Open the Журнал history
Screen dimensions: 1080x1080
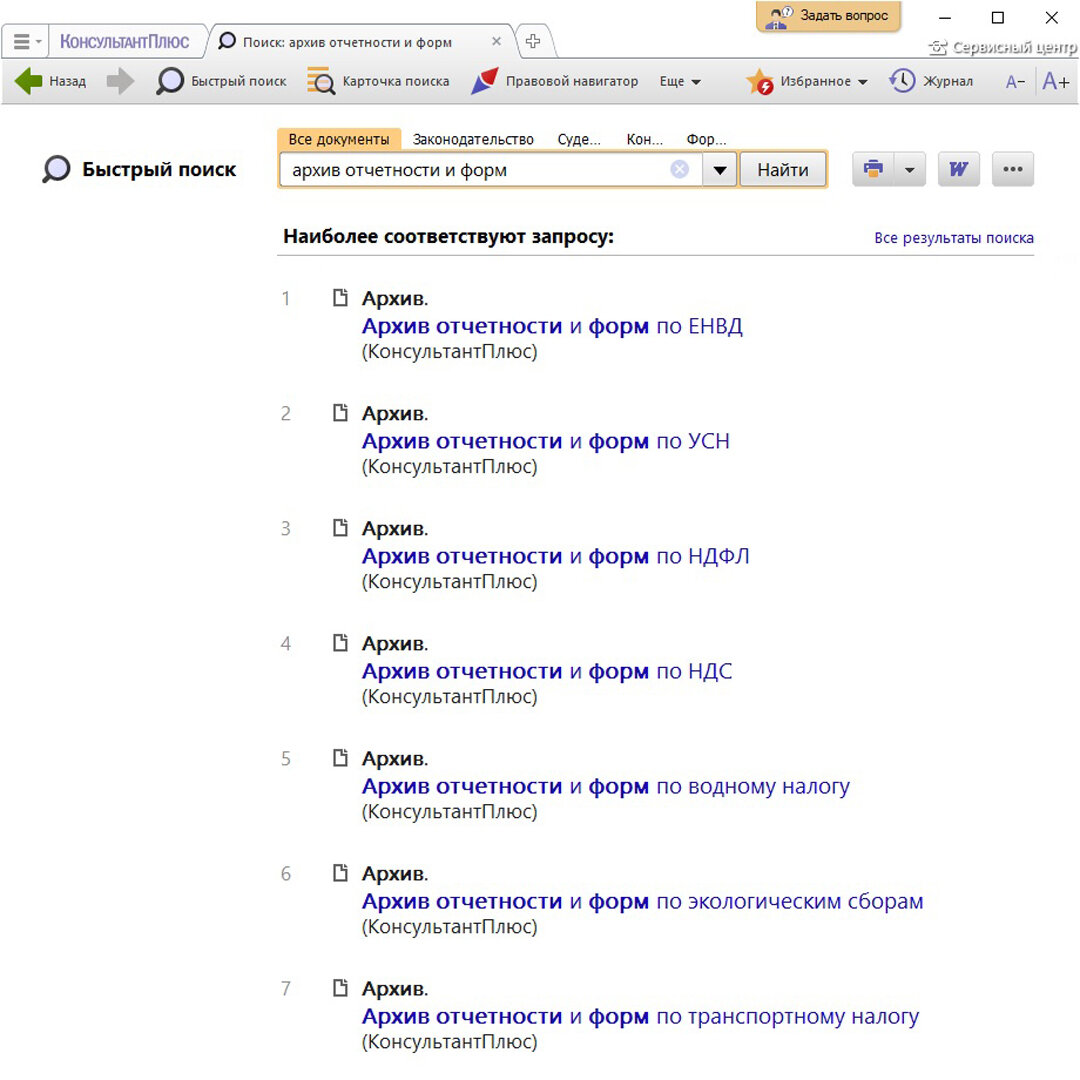pos(931,81)
